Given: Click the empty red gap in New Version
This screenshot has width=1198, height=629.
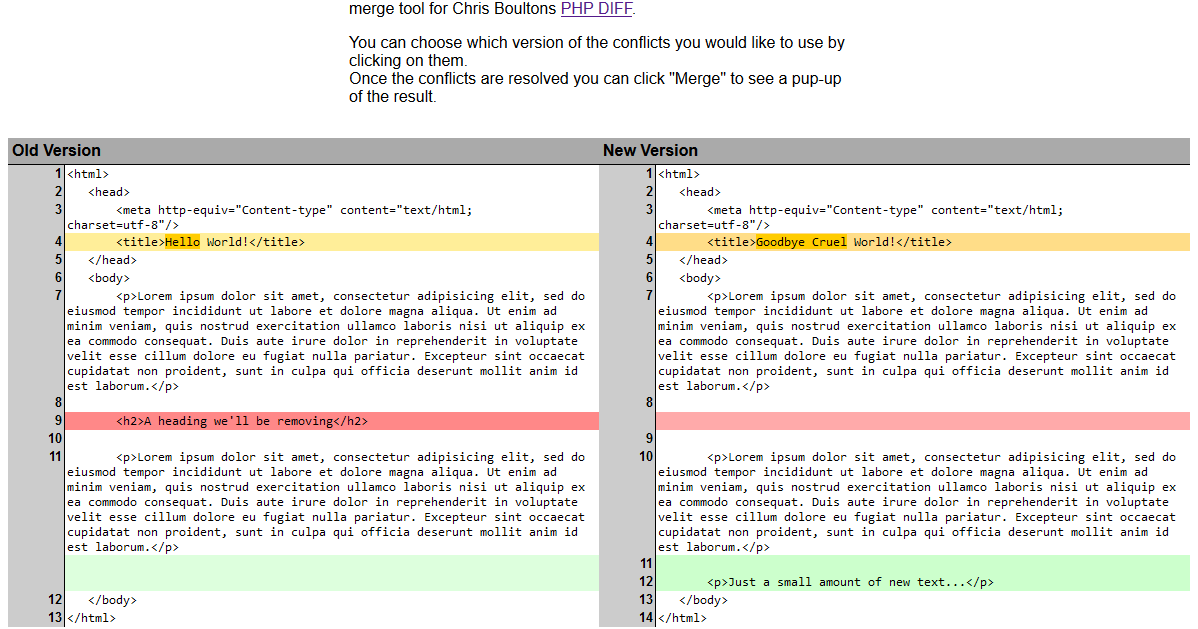Looking at the screenshot, I should [x=900, y=421].
